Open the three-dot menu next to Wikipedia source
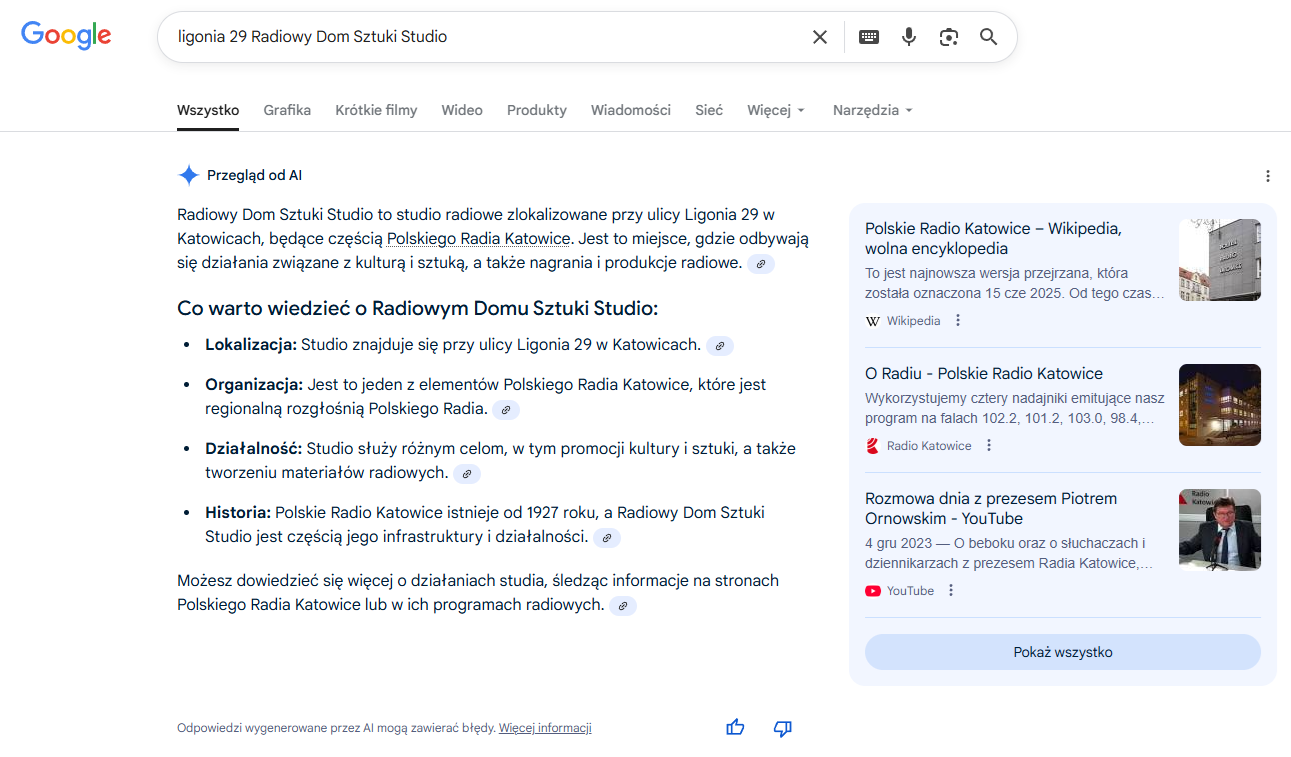This screenshot has height=757, width=1291. (x=958, y=321)
